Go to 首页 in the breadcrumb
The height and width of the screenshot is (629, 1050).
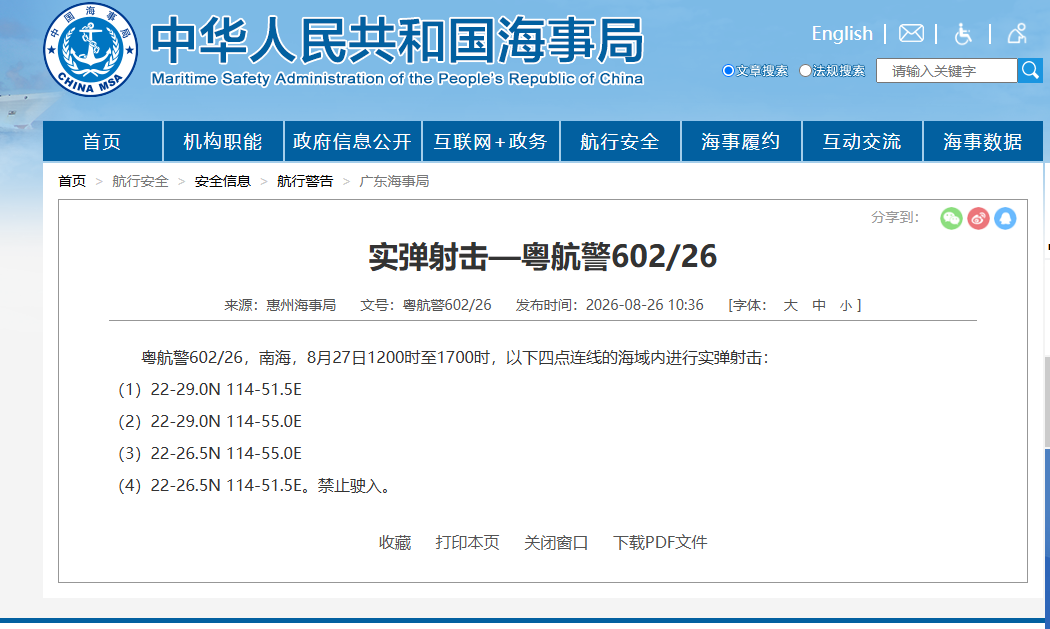tap(72, 181)
